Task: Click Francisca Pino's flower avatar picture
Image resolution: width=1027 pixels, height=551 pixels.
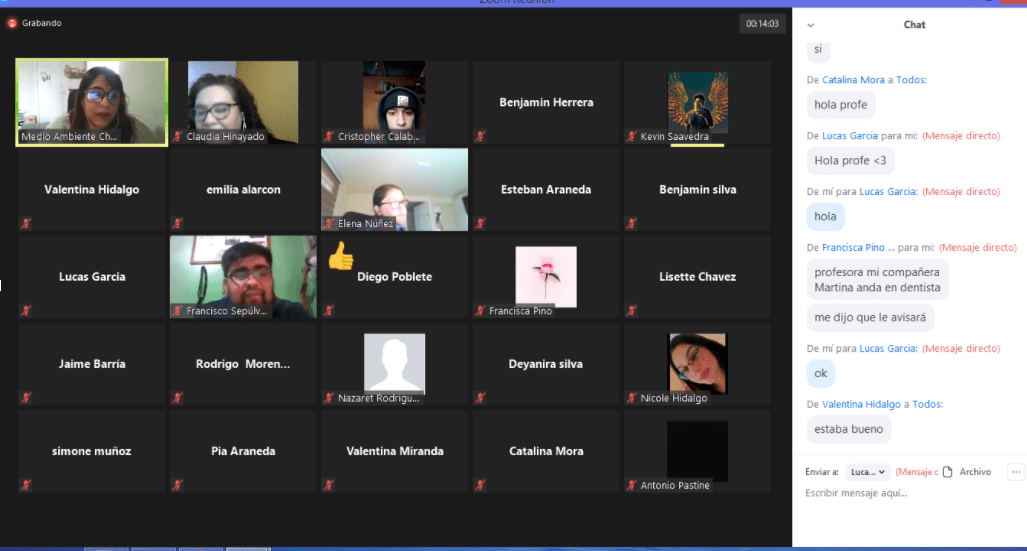Action: click(546, 276)
